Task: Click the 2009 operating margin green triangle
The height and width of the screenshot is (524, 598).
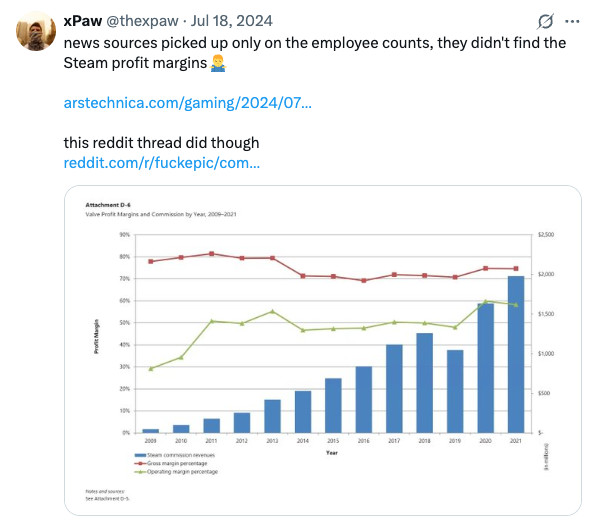Action: point(151,368)
